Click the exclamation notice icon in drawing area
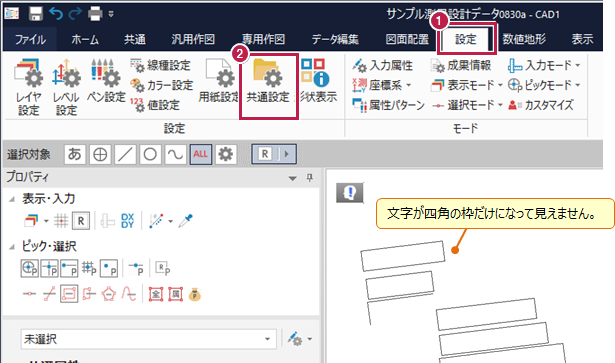 (x=349, y=192)
